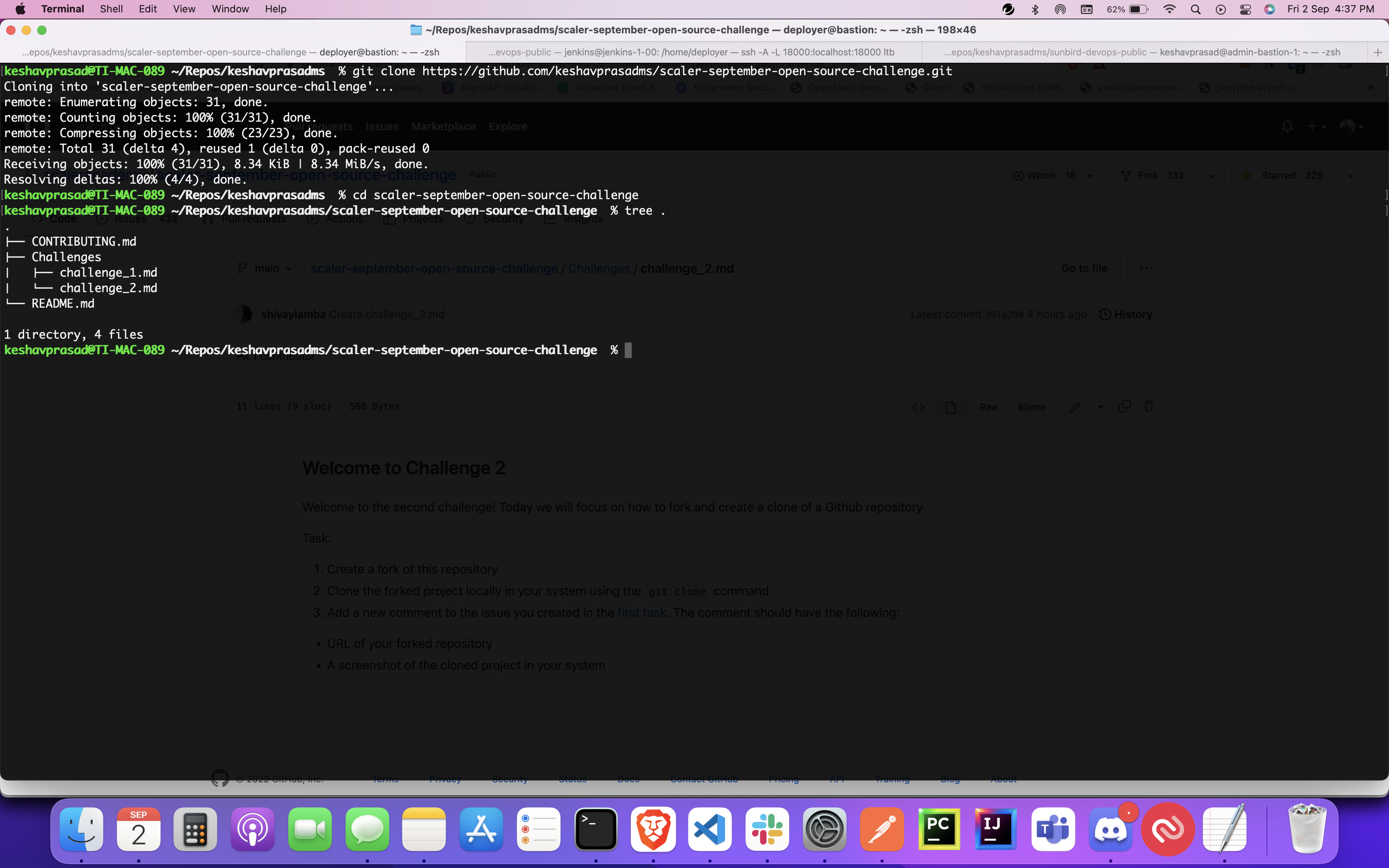Open the View menu in the Terminal menu bar
The height and width of the screenshot is (868, 1389).
pos(184,9)
